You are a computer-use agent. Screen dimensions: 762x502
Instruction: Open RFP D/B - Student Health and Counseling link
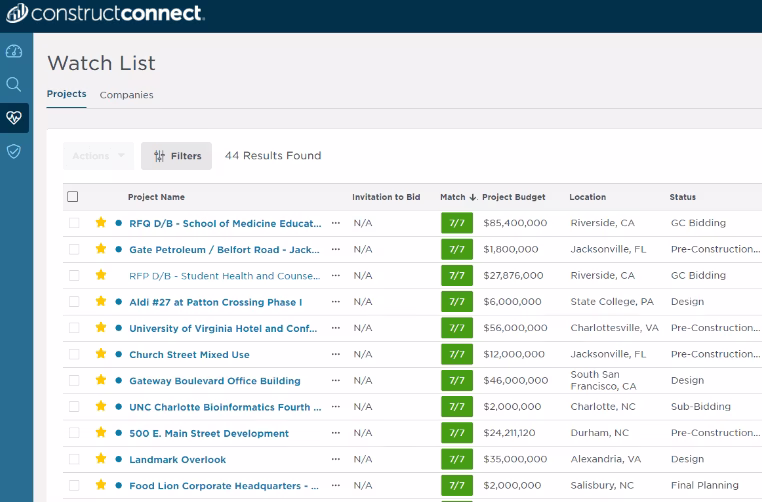point(225,276)
